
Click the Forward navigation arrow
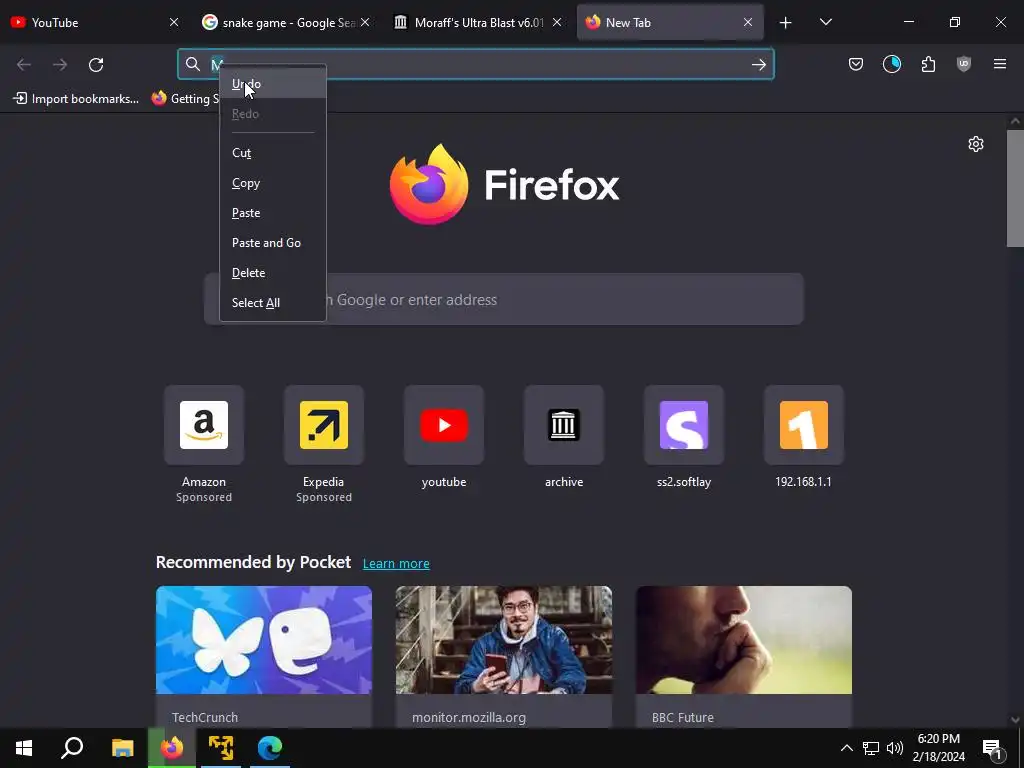[60, 64]
